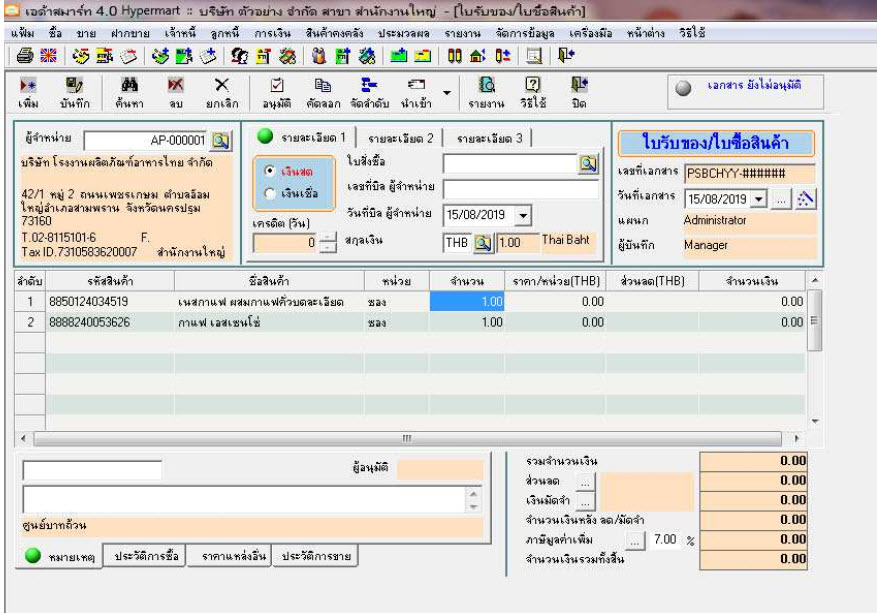The width and height of the screenshot is (877, 614).
Task: Open the ราคาแหล่งอื่น (other prices) tab
Action: [x=234, y=556]
